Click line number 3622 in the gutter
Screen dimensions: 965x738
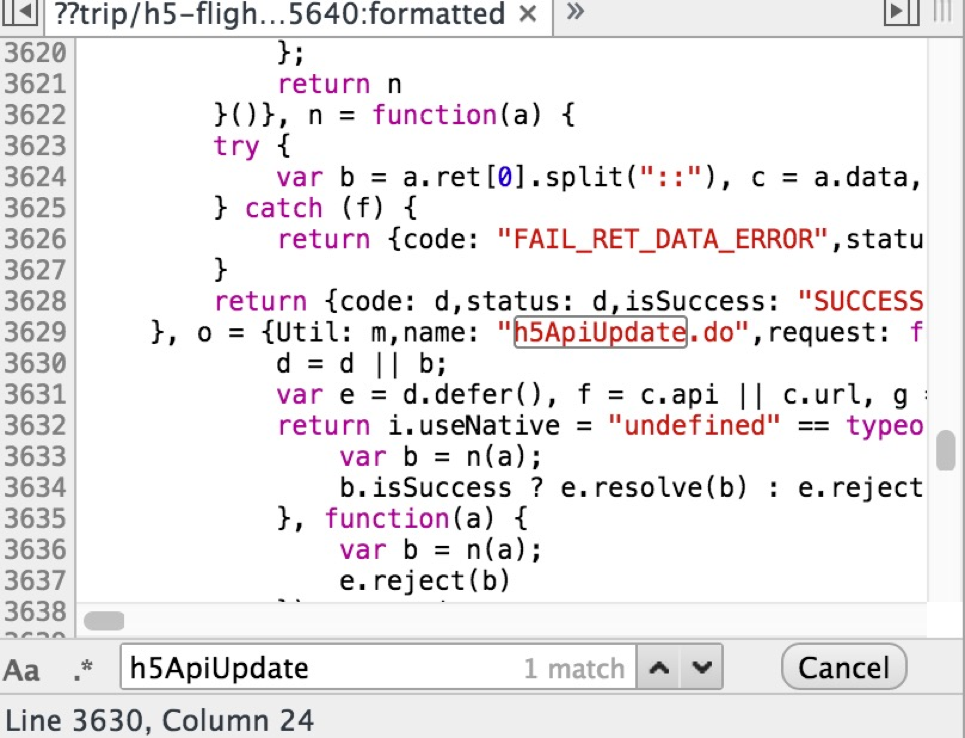click(x=36, y=115)
